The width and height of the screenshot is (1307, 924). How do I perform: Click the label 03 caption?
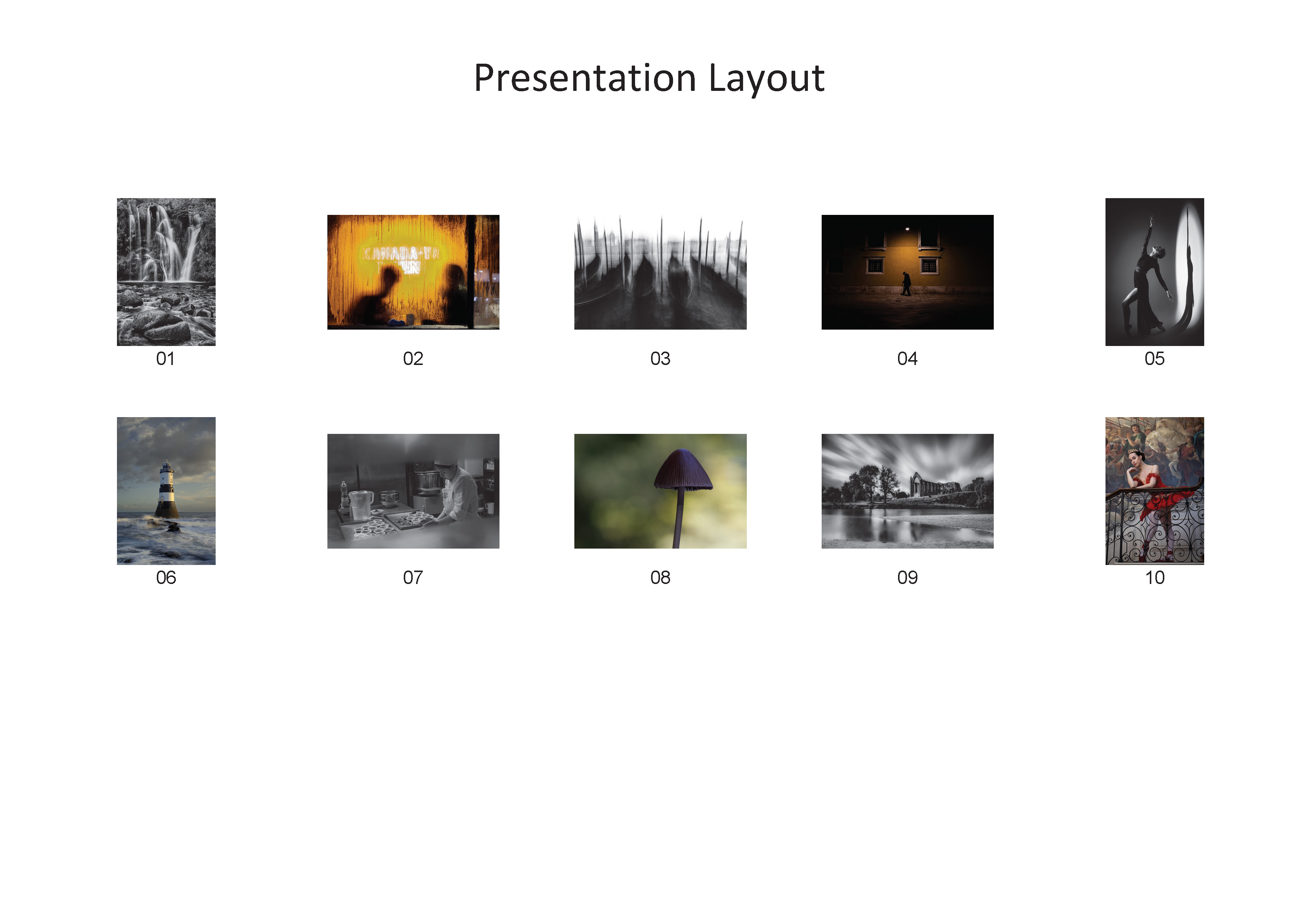[660, 359]
